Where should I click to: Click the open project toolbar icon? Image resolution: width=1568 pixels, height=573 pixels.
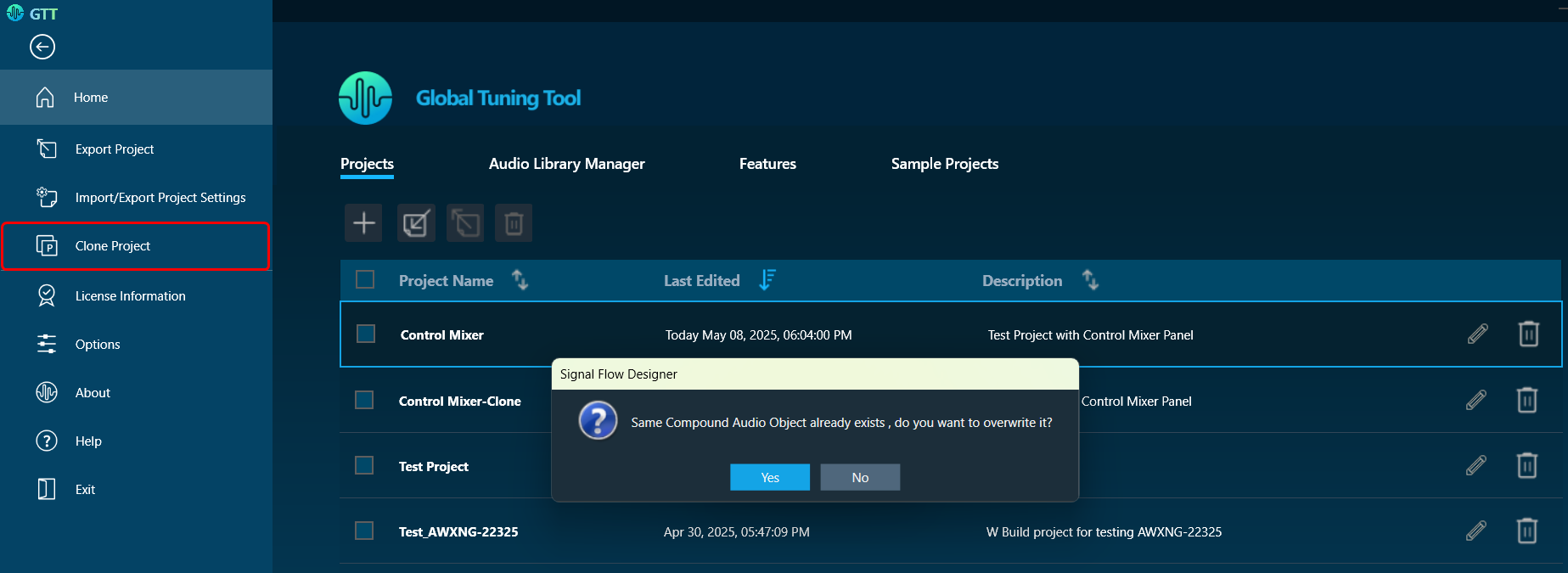point(416,223)
